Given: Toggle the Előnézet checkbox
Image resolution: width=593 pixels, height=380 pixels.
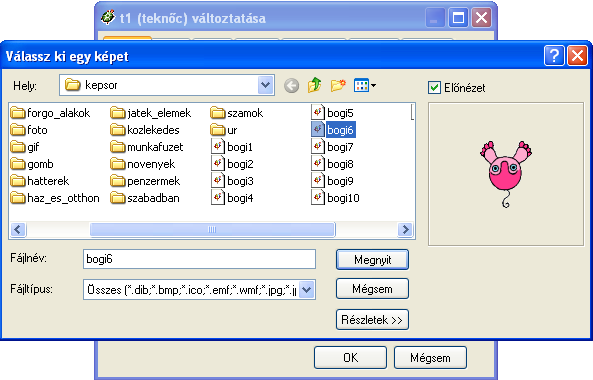Looking at the screenshot, I should click(x=434, y=88).
